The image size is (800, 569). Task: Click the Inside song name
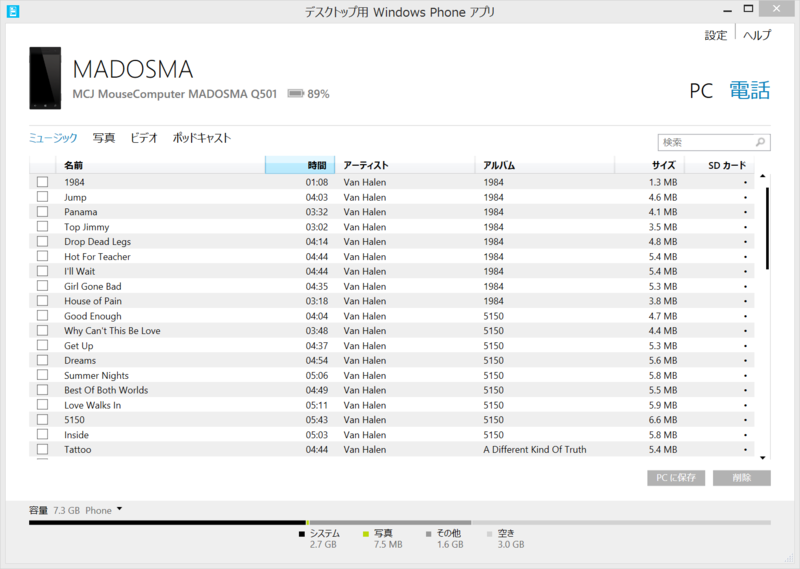pyautogui.click(x=77, y=435)
